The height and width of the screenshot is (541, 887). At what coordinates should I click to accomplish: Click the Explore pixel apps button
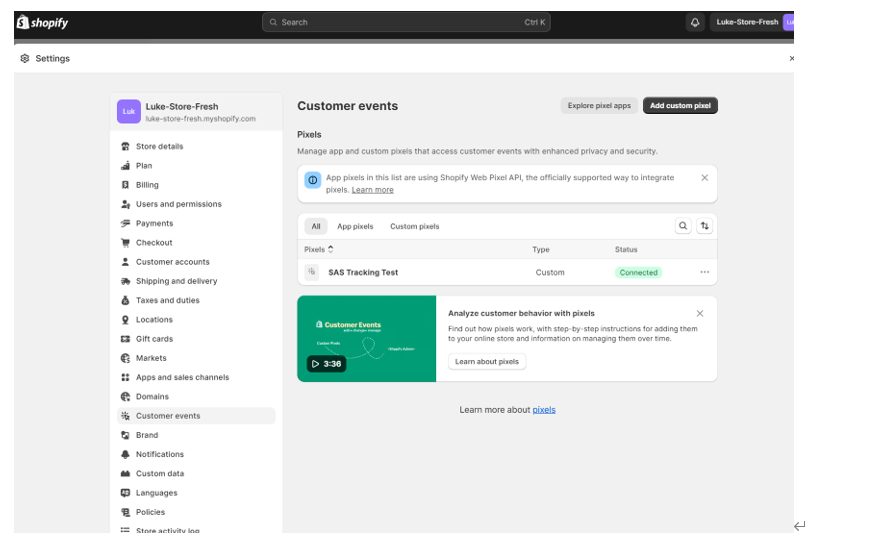click(x=599, y=106)
